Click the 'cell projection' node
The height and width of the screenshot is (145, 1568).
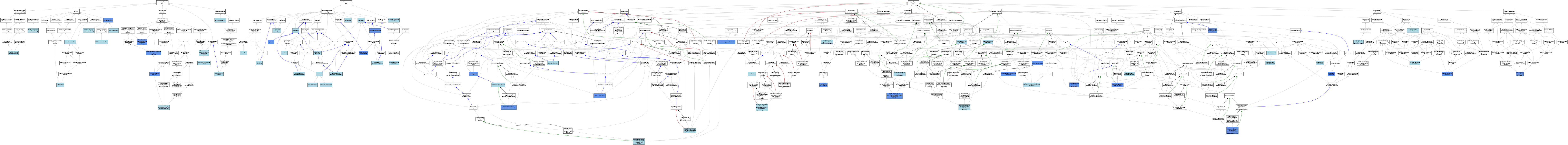(x=257, y=20)
